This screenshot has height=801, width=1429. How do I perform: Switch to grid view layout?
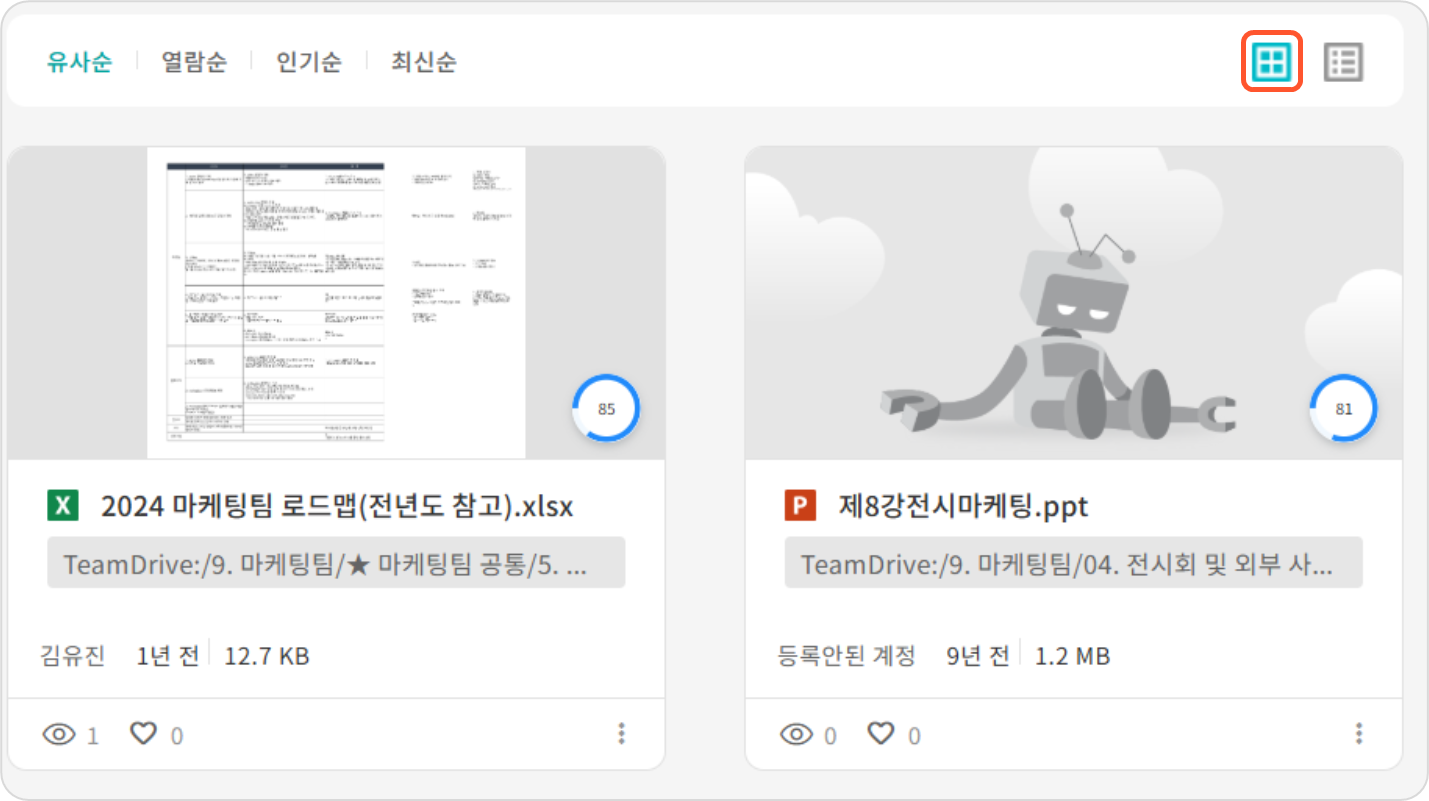[x=1272, y=62]
